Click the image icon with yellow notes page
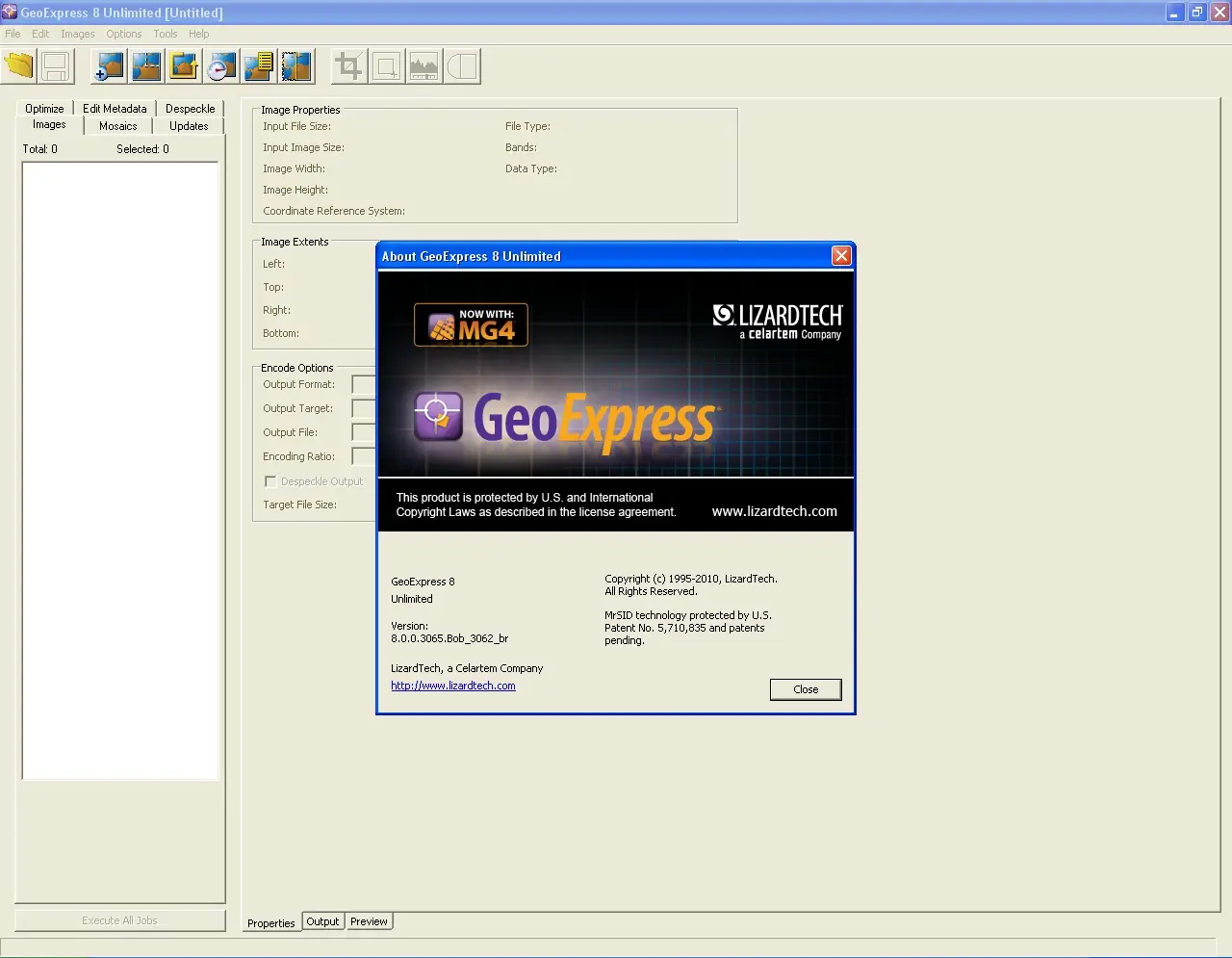The width and height of the screenshot is (1232, 958). click(x=259, y=66)
